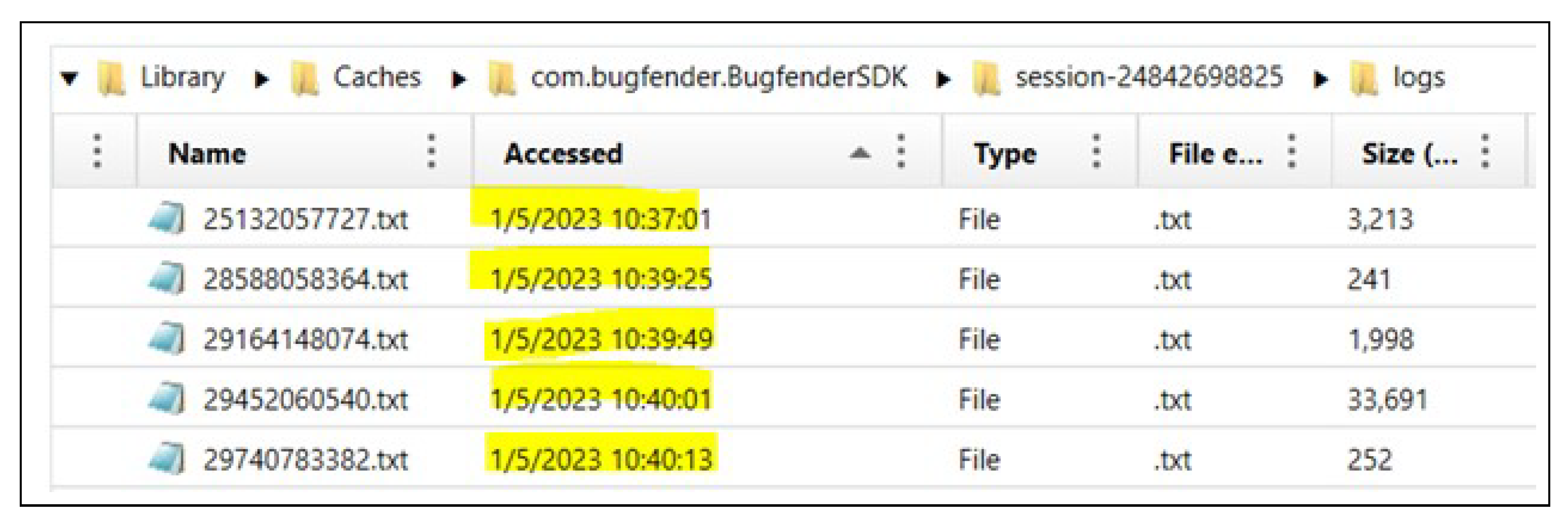Click the Caches folder icon in breadcrumb
The image size is (1568, 527).
click(305, 78)
